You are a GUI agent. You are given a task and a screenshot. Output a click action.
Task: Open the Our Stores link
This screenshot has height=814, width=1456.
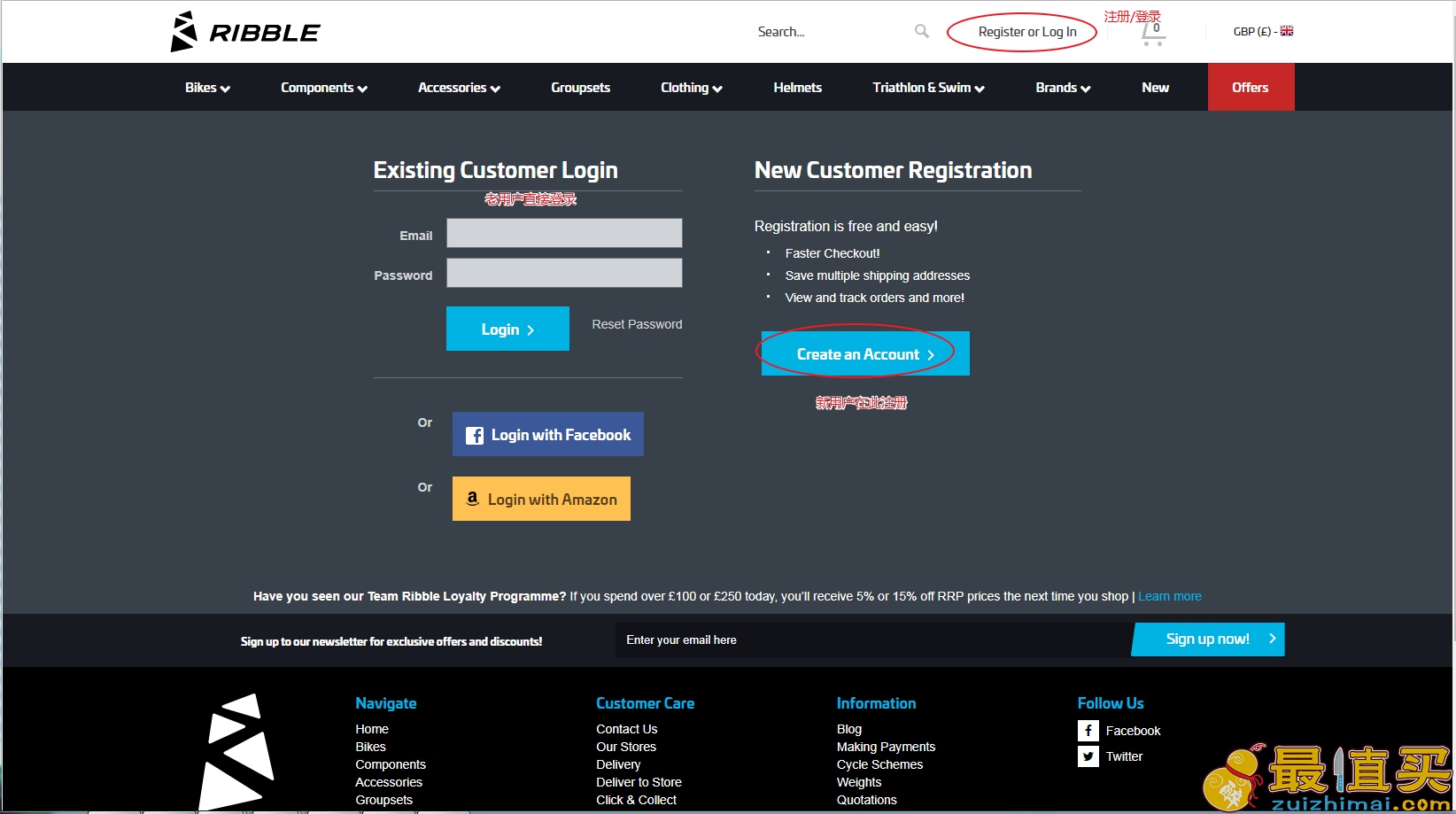pyautogui.click(x=626, y=747)
